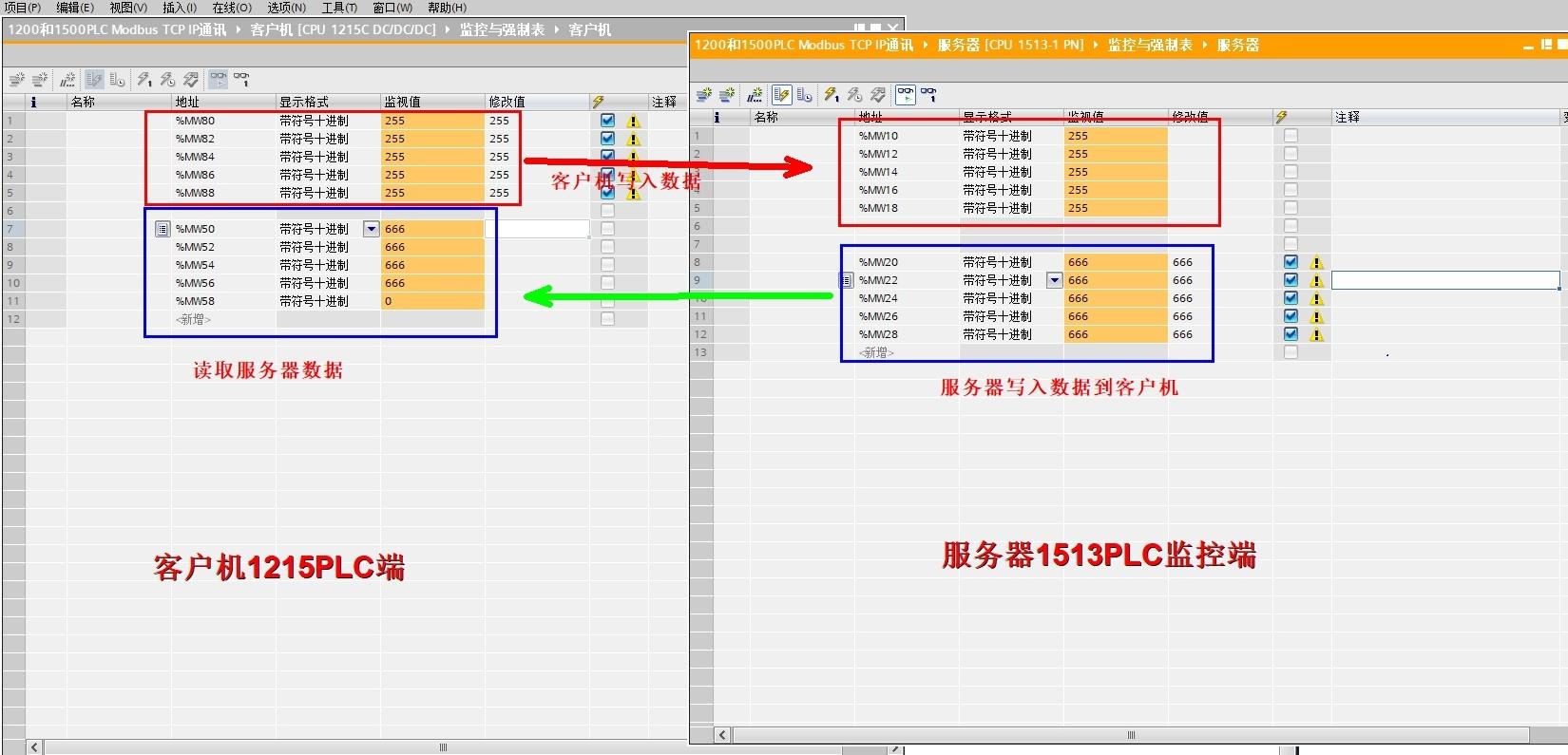Image resolution: width=1568 pixels, height=755 pixels.
Task: Uncheck modify checkbox for %MW24 row
Action: [1291, 298]
